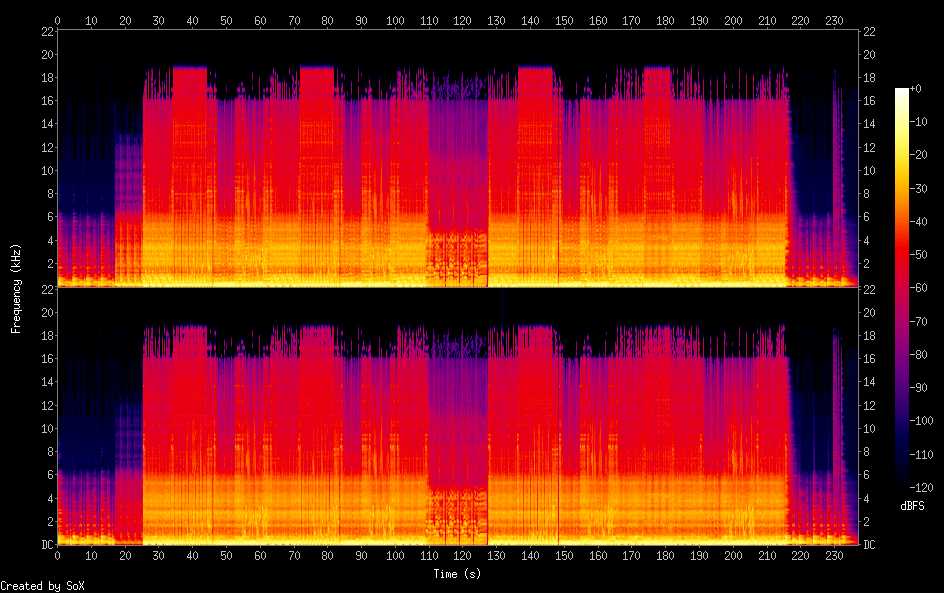Click the '-110' dBFS scale label
Image resolution: width=944 pixels, height=593 pixels.
point(921,455)
